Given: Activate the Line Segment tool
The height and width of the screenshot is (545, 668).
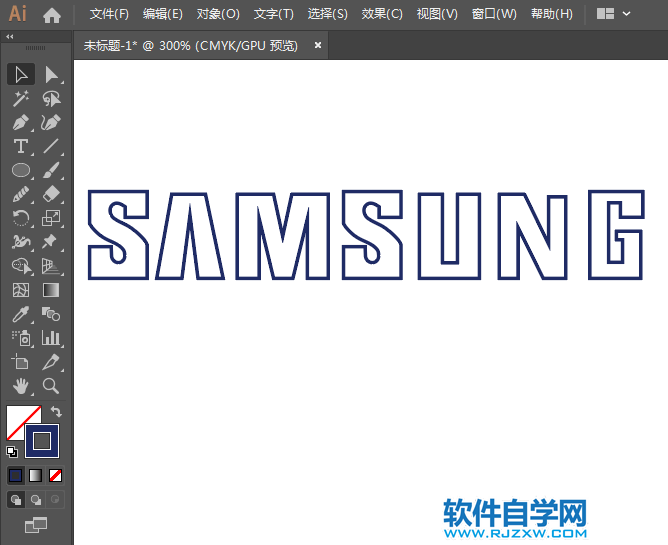Looking at the screenshot, I should (x=52, y=146).
